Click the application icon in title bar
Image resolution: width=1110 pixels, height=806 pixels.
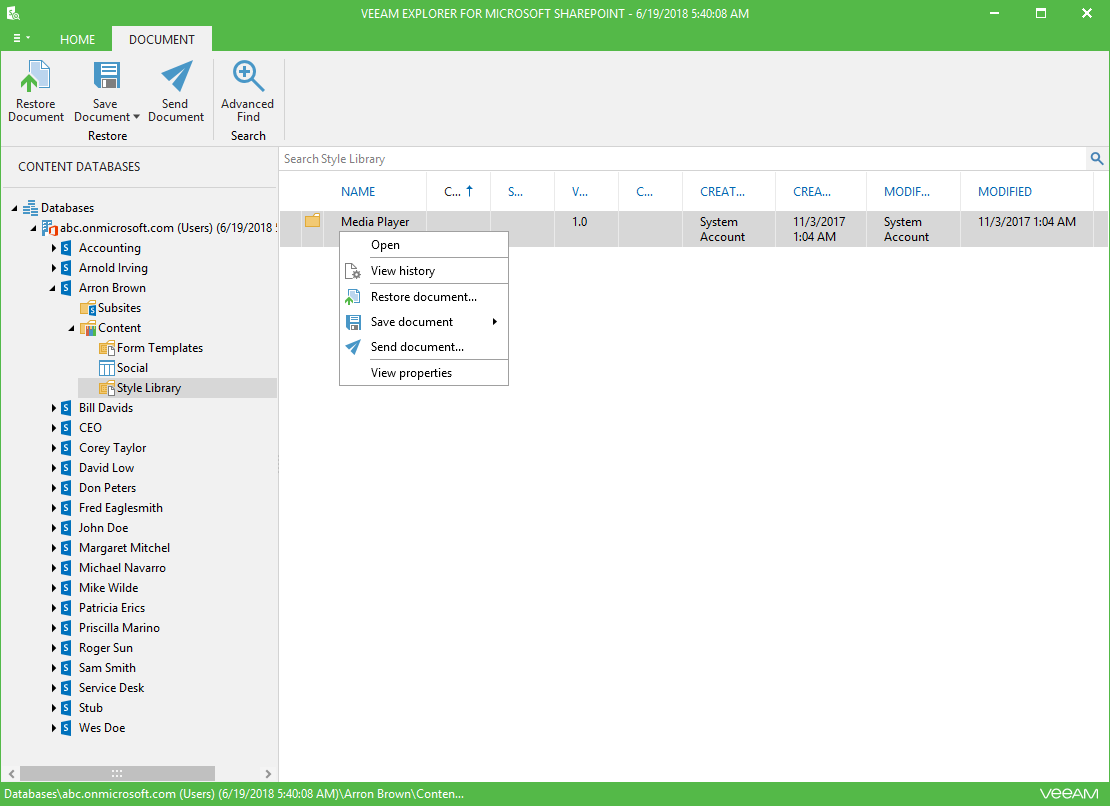tap(13, 13)
